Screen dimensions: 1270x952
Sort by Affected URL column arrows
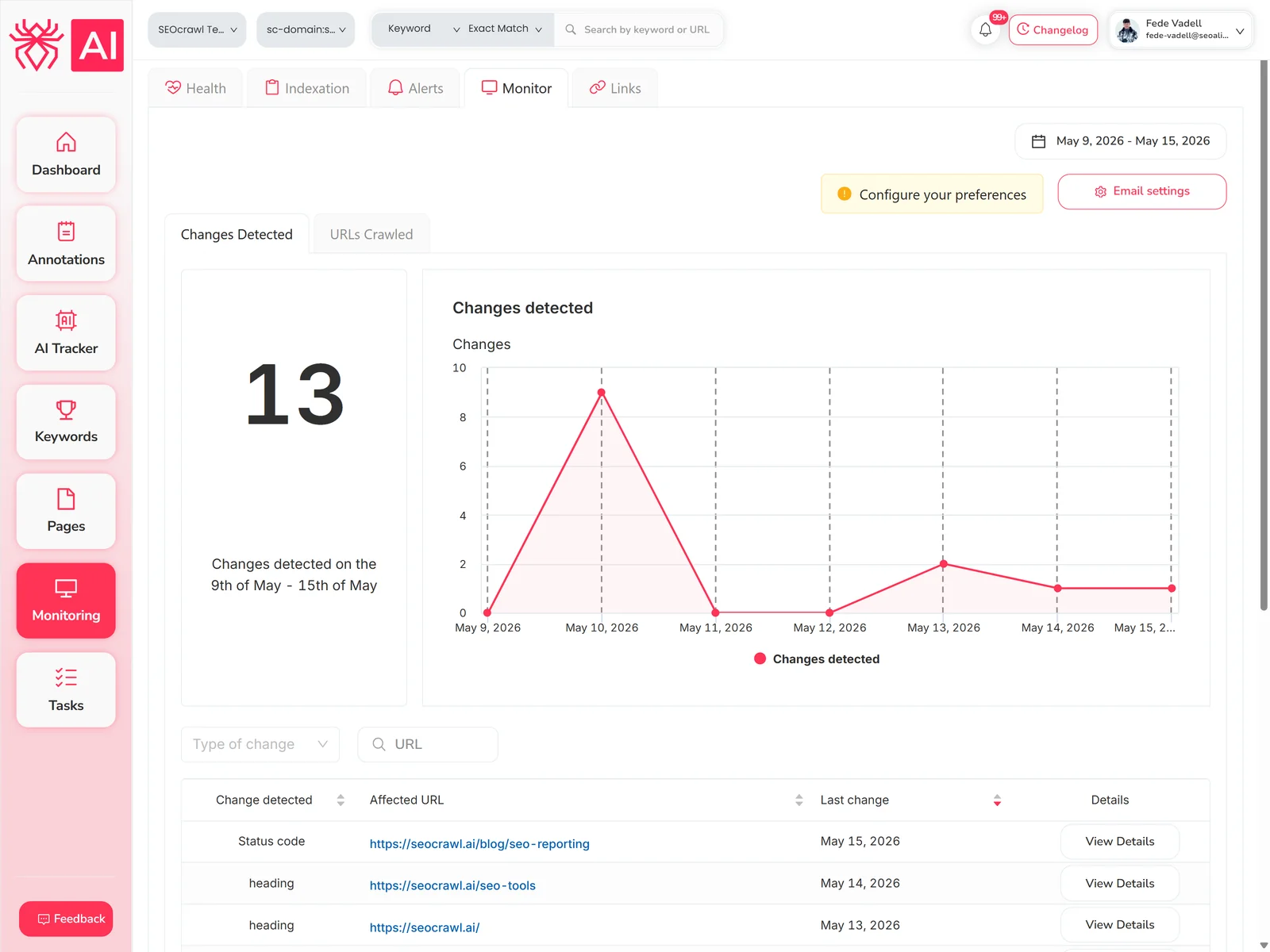pyautogui.click(x=799, y=800)
